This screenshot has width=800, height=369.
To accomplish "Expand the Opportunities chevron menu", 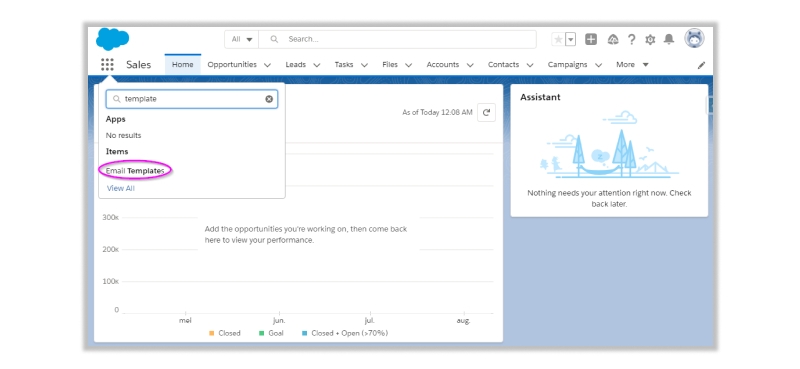I will pos(267,65).
